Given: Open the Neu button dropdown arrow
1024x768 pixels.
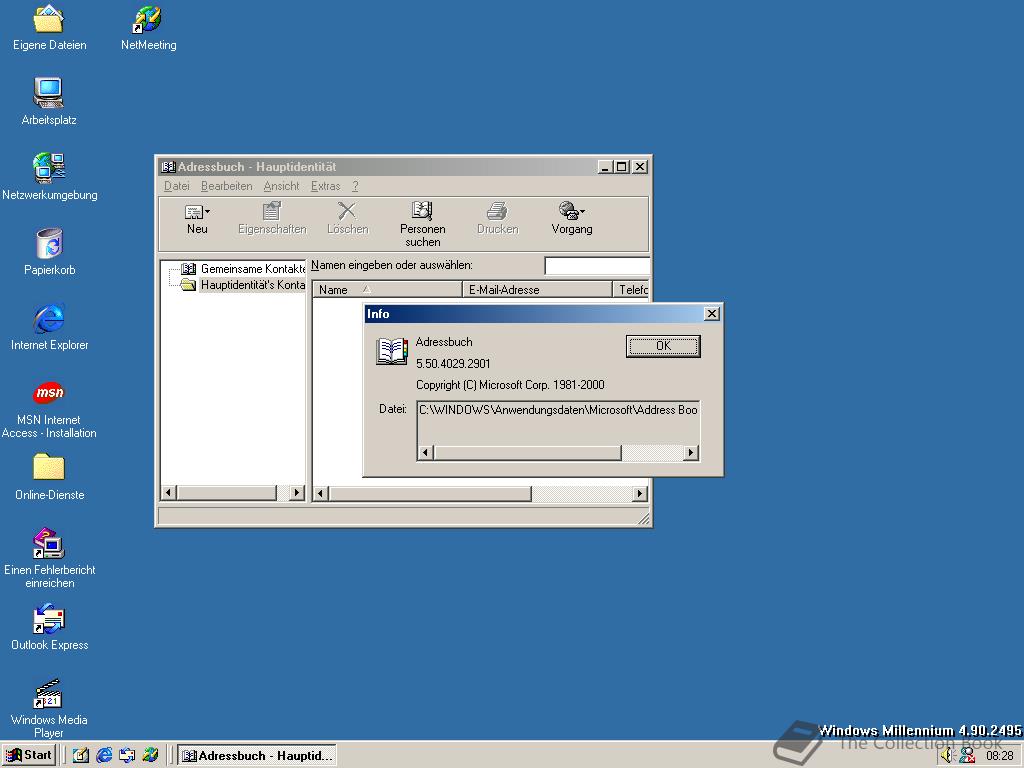Looking at the screenshot, I should pos(208,212).
